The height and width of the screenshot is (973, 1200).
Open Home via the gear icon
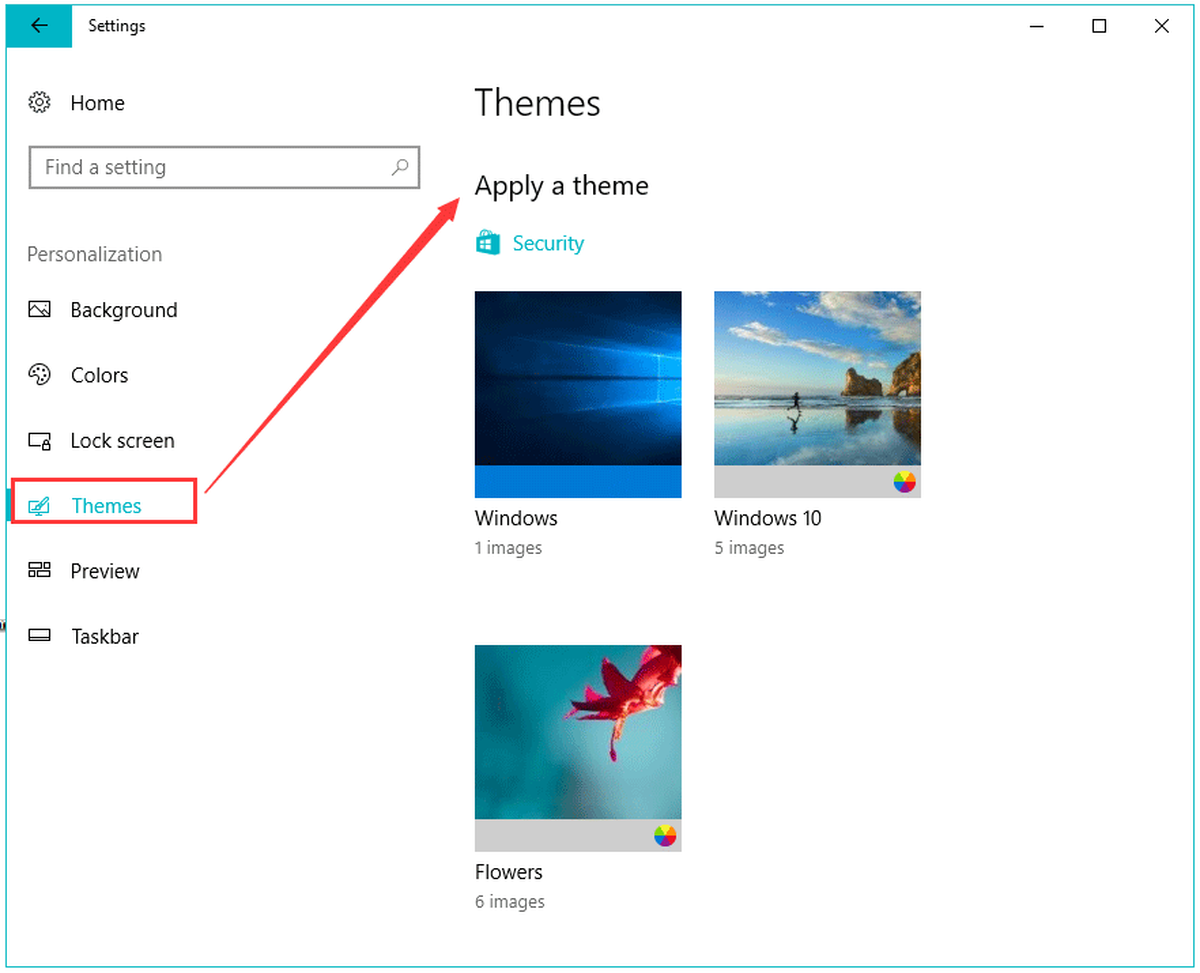tap(39, 103)
